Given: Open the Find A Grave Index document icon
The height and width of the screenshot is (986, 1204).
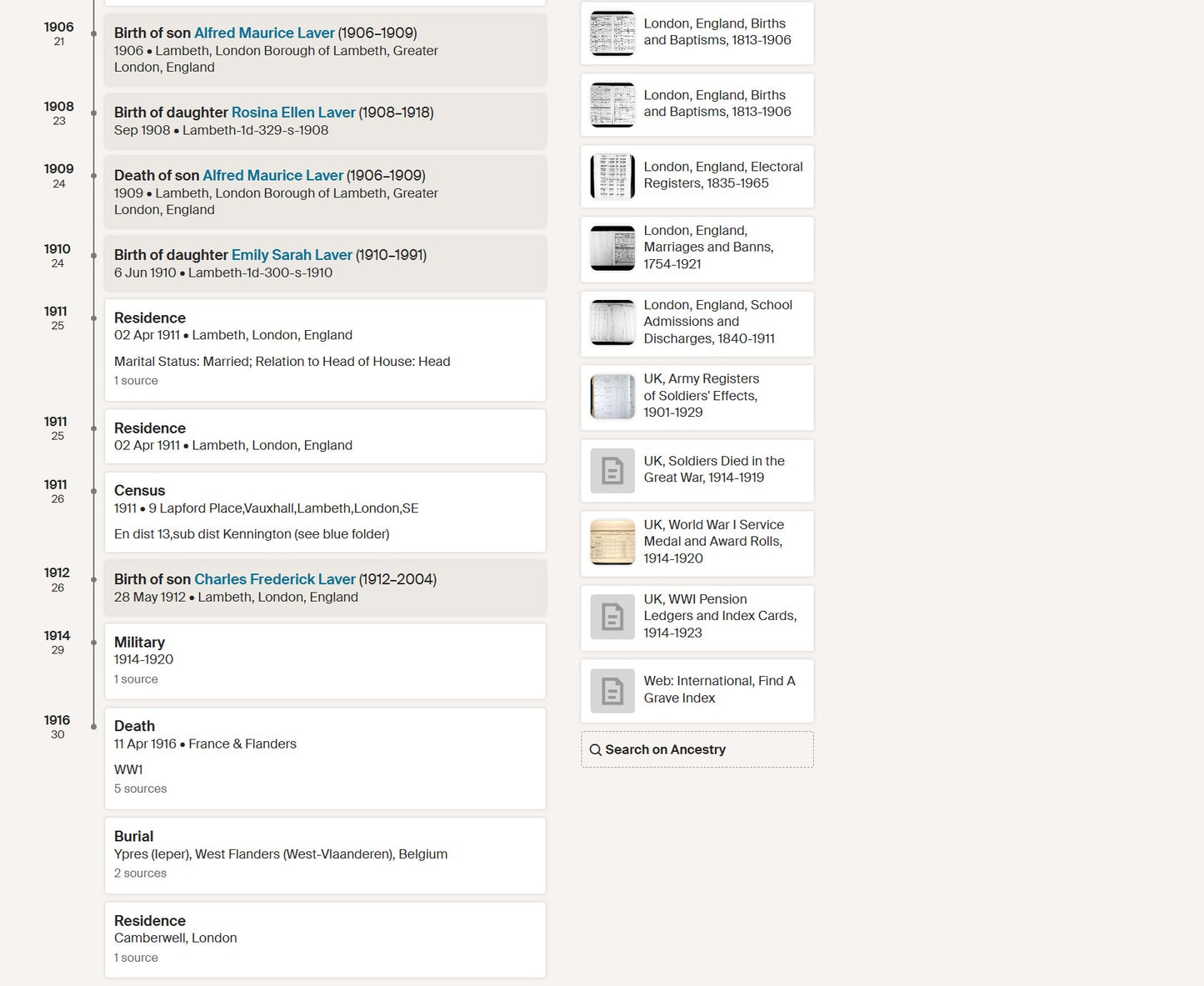Looking at the screenshot, I should click(612, 691).
